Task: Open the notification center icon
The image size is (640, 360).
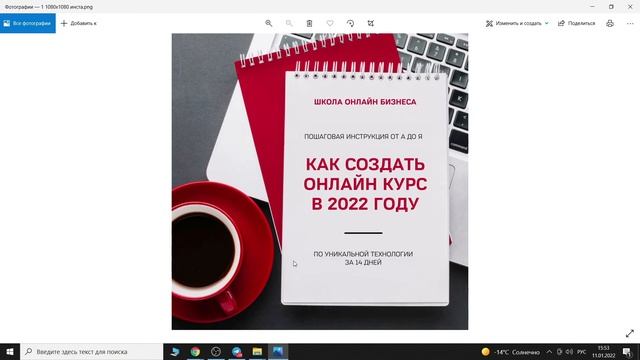Action: 627,352
